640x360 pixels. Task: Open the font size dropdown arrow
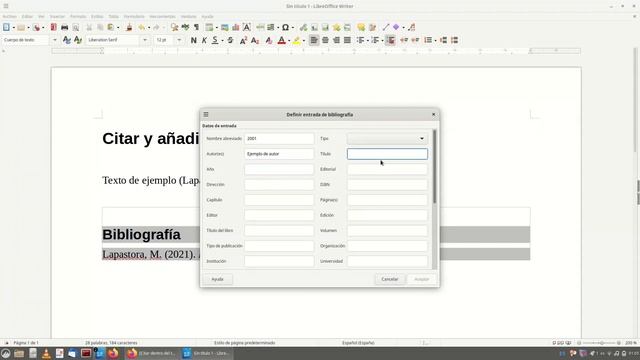pyautogui.click(x=179, y=40)
